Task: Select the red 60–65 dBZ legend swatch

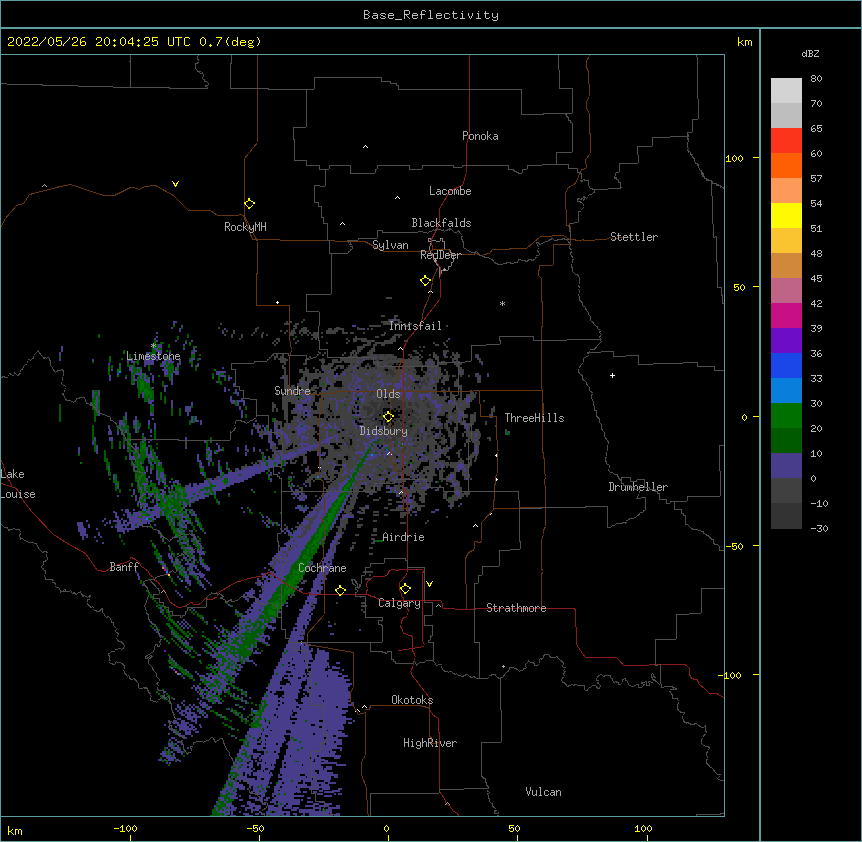Action: pos(786,141)
